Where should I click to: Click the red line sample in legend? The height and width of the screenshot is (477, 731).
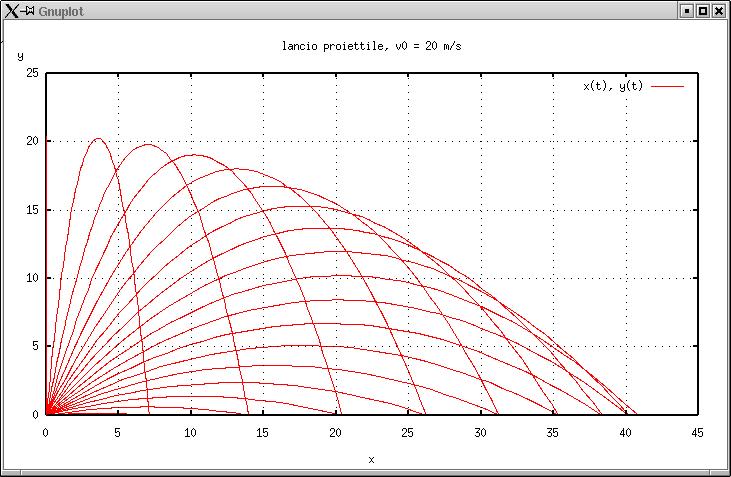667,87
